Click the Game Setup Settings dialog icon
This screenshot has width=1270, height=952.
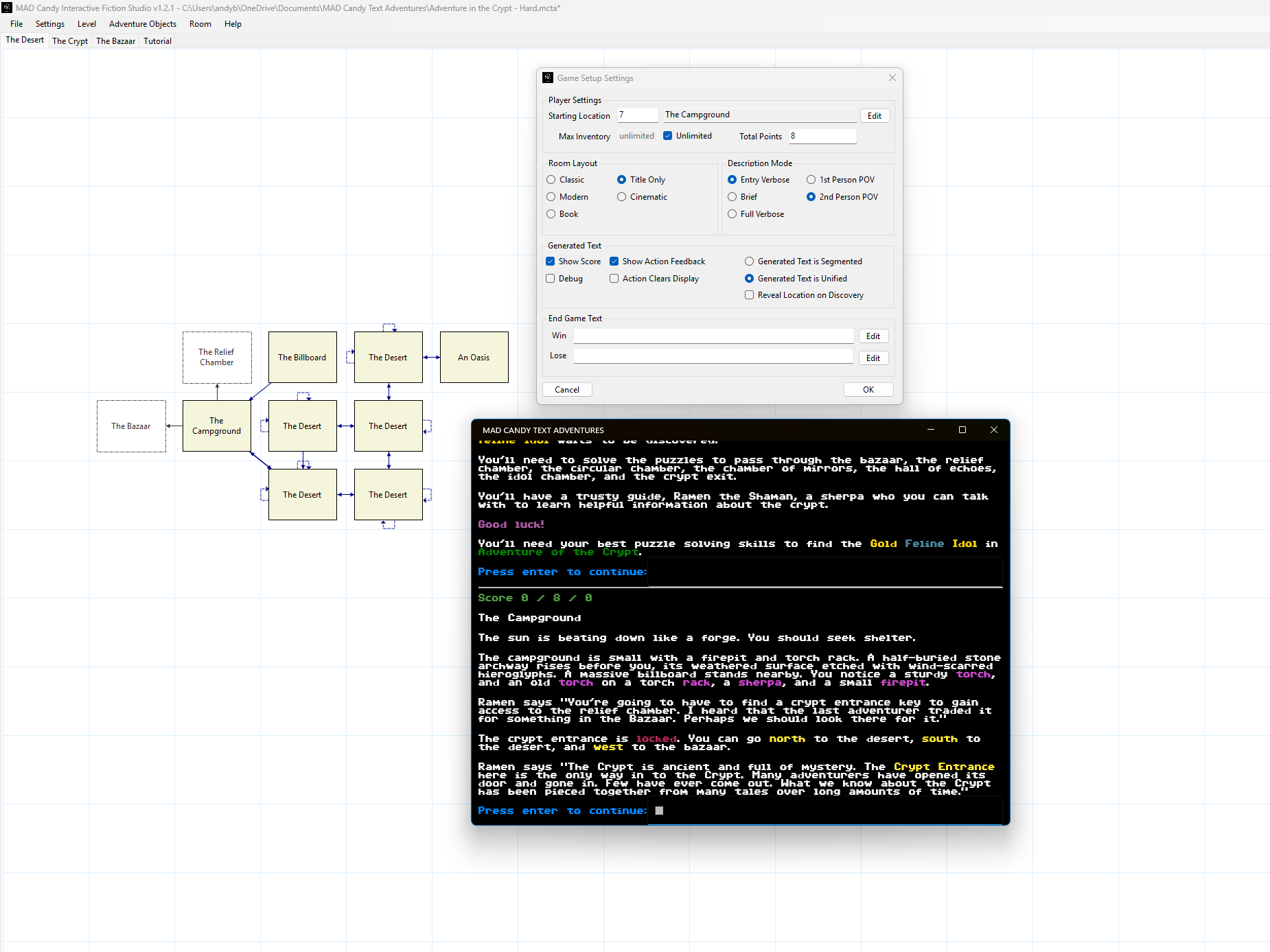(548, 78)
